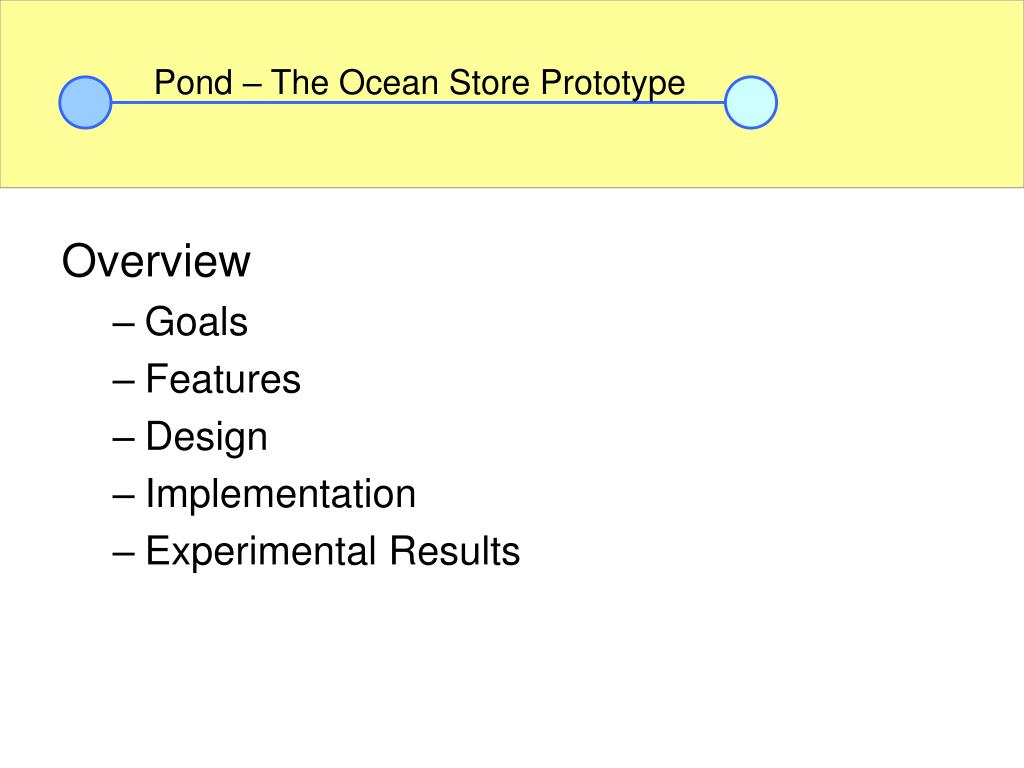Viewport: 1024px width, 768px height.
Task: Click the Goals bullet item
Action: click(196, 321)
